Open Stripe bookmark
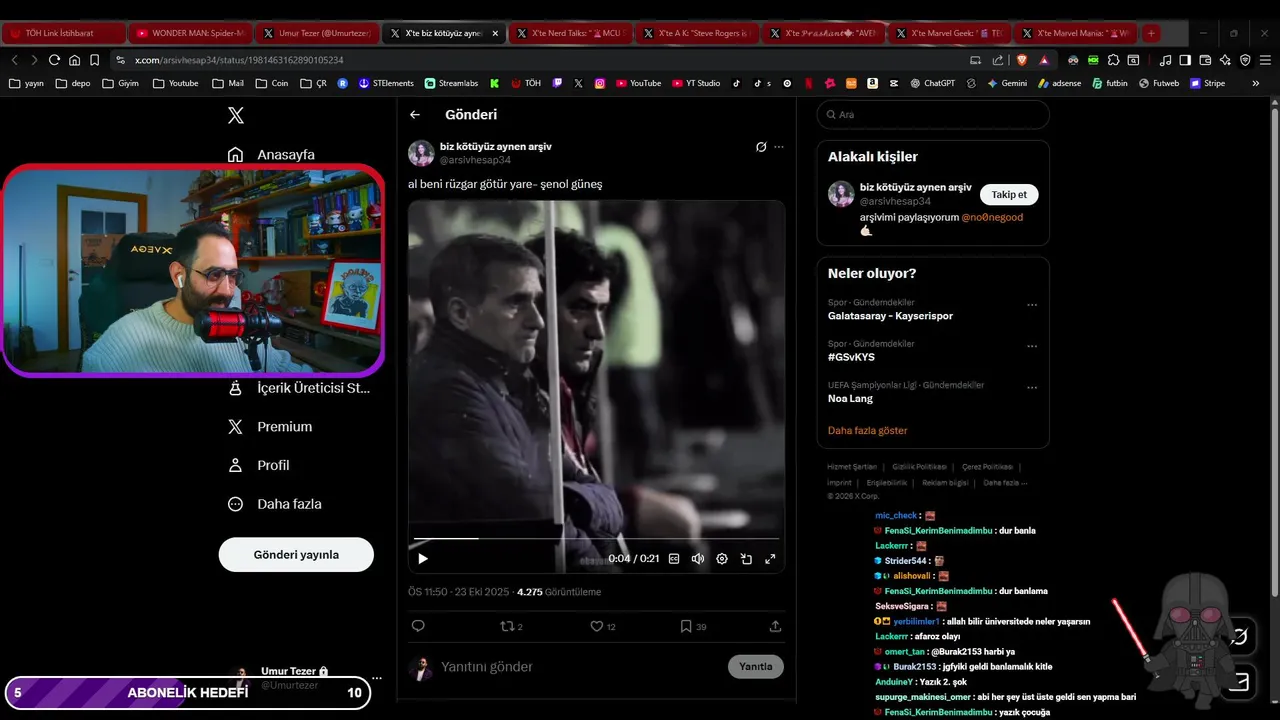 (x=1207, y=83)
